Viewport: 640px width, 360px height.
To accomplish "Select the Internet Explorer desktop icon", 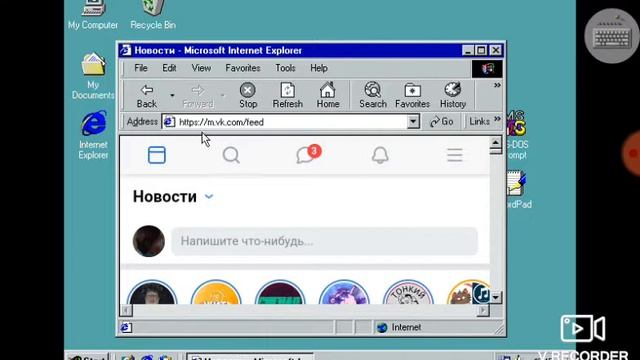I will [x=93, y=135].
